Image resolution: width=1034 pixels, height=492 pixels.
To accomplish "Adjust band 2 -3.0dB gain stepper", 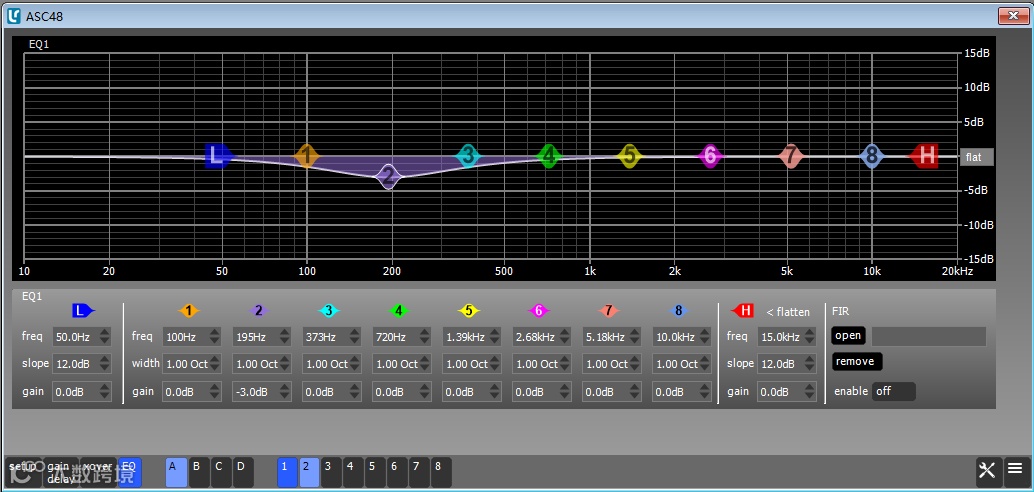I will click(284, 392).
